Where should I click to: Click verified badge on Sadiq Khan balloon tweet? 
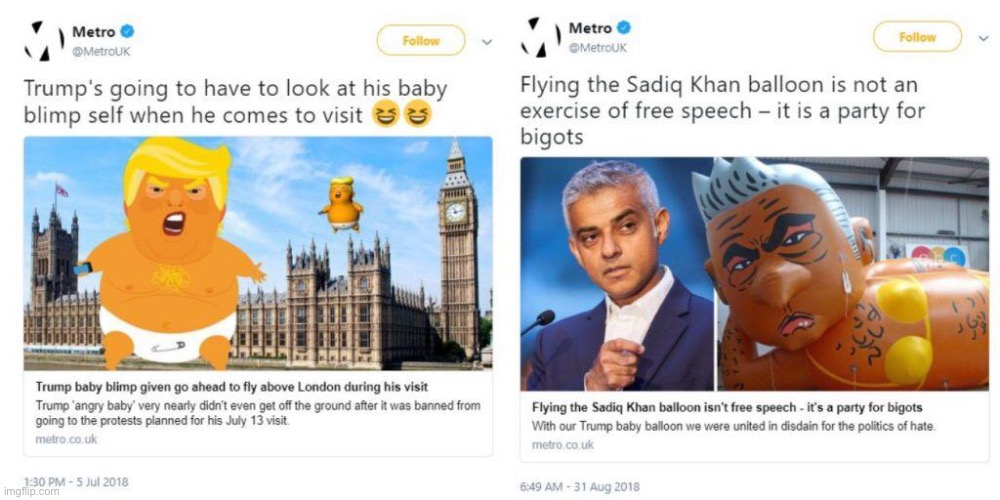[624, 28]
